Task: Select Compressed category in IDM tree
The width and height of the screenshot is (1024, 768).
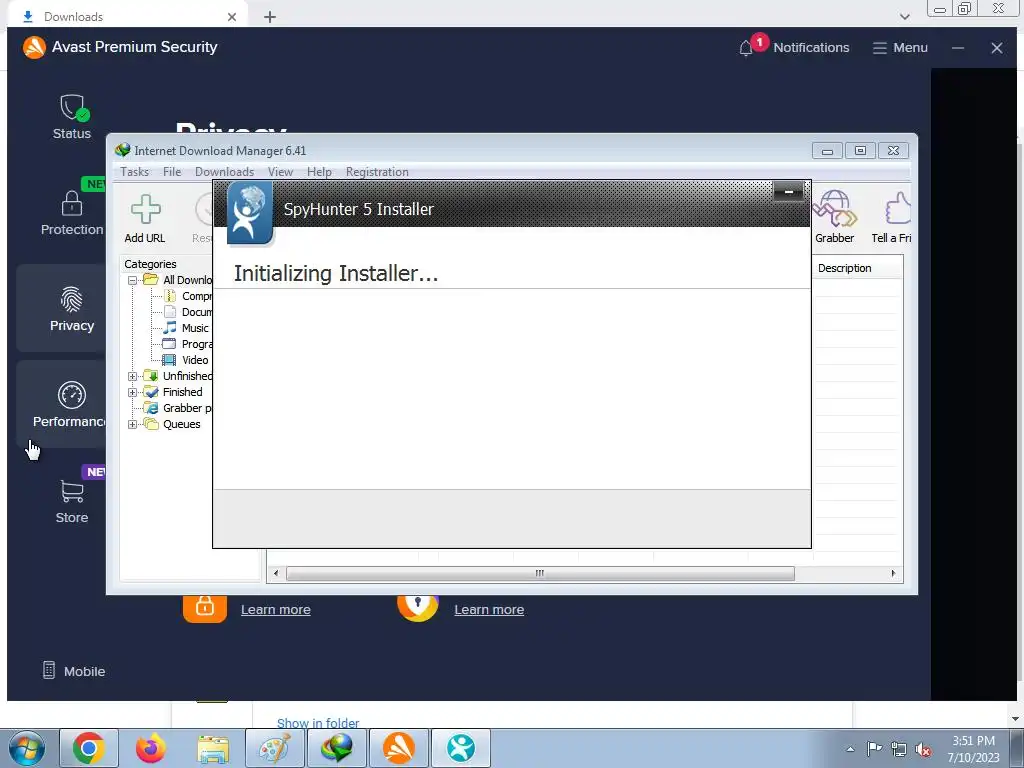Action: point(187,296)
